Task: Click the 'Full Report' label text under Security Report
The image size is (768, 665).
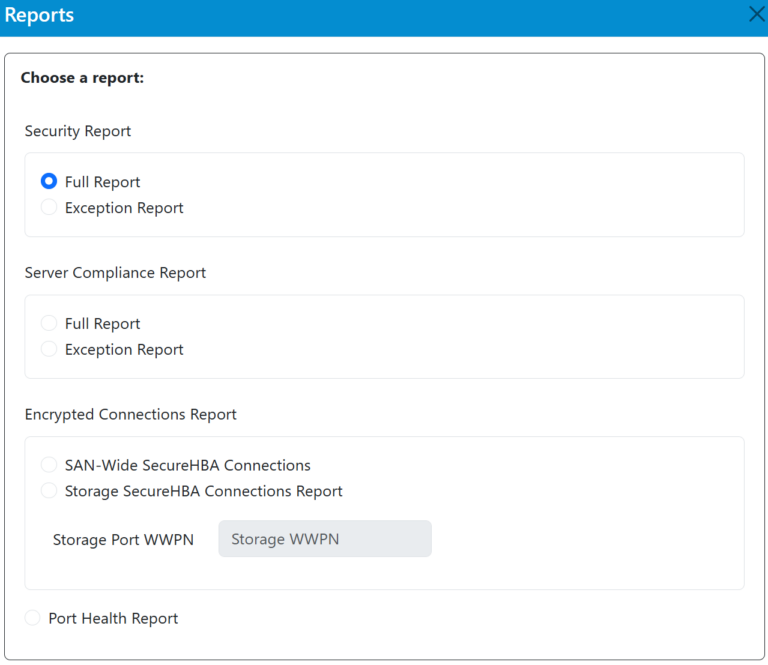Action: pos(102,182)
